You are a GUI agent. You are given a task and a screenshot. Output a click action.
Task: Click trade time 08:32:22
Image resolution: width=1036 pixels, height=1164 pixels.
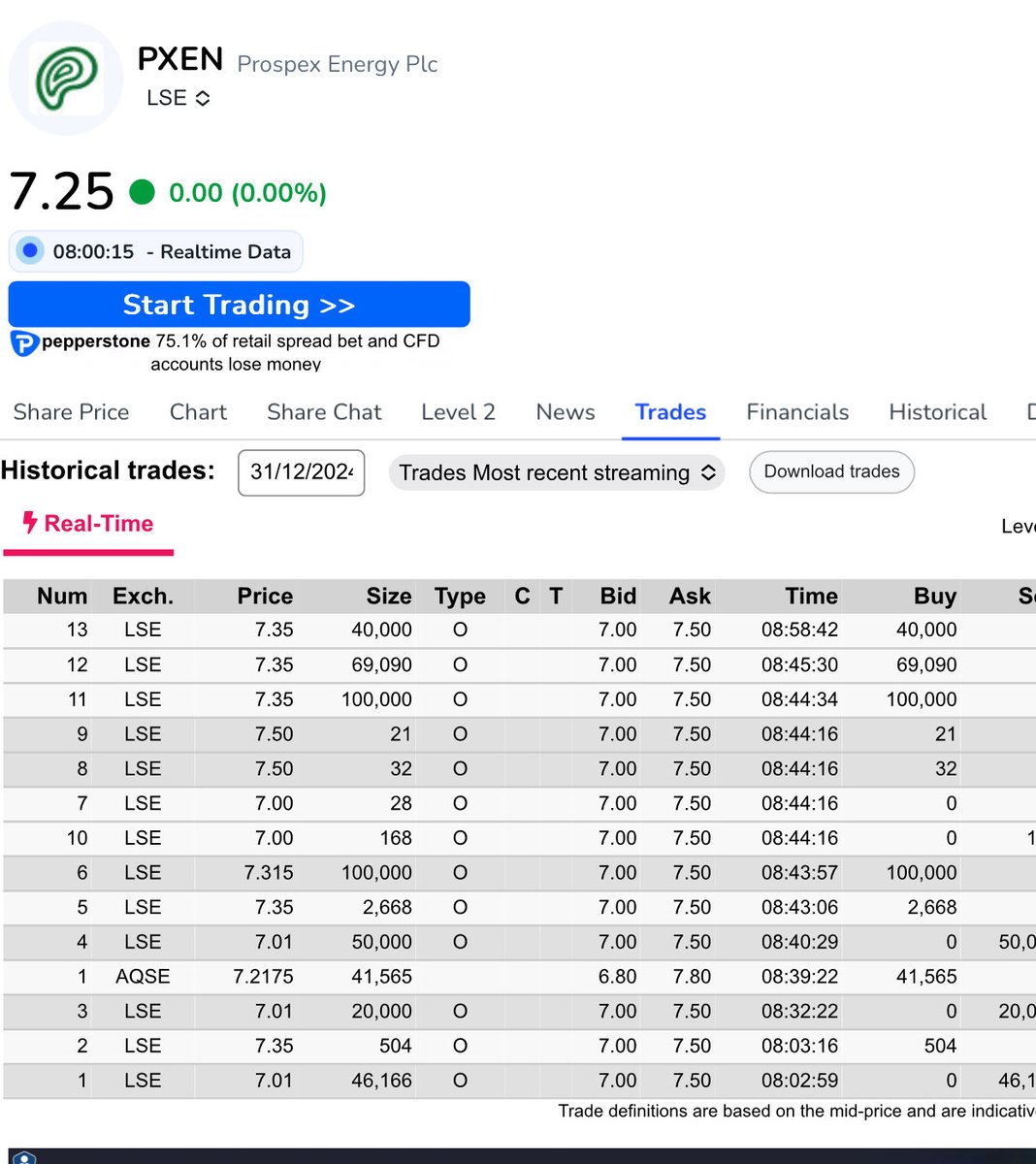point(799,1011)
